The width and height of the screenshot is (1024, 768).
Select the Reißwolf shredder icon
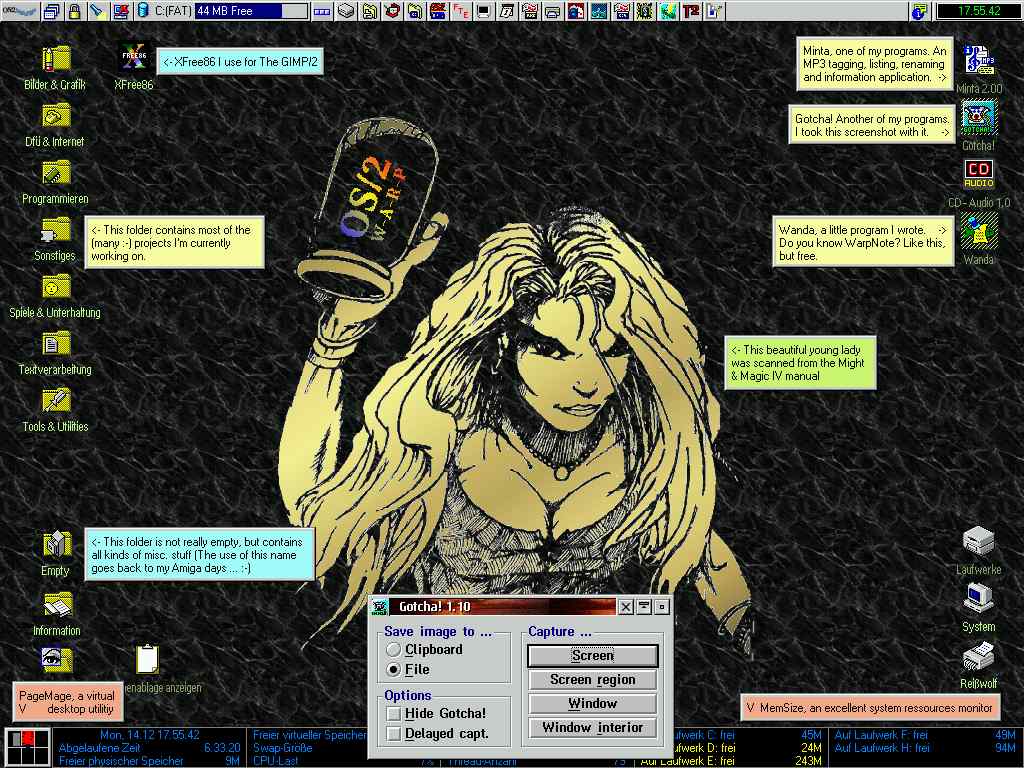pyautogui.click(x=978, y=656)
